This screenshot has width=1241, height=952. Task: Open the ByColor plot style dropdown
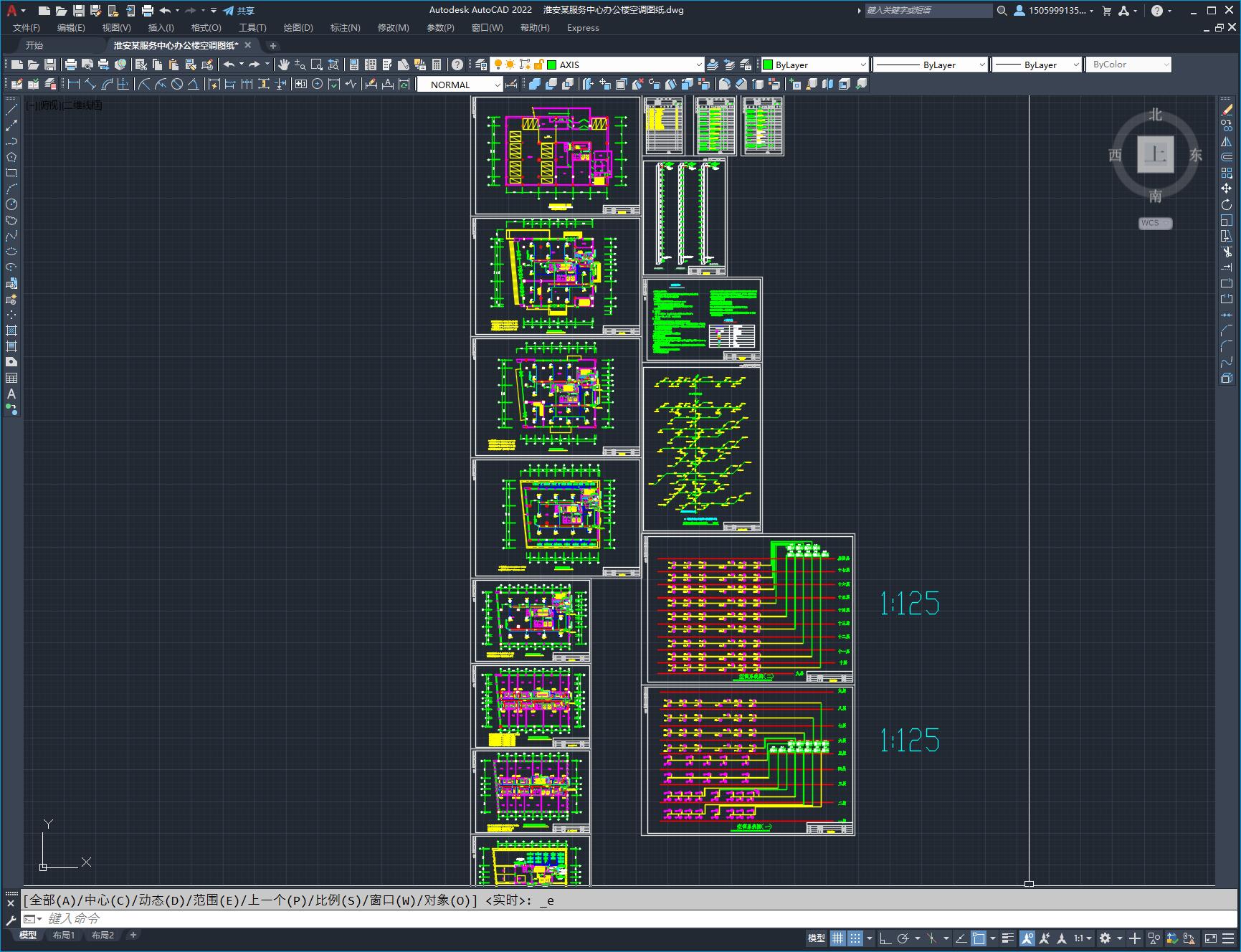[1166, 65]
